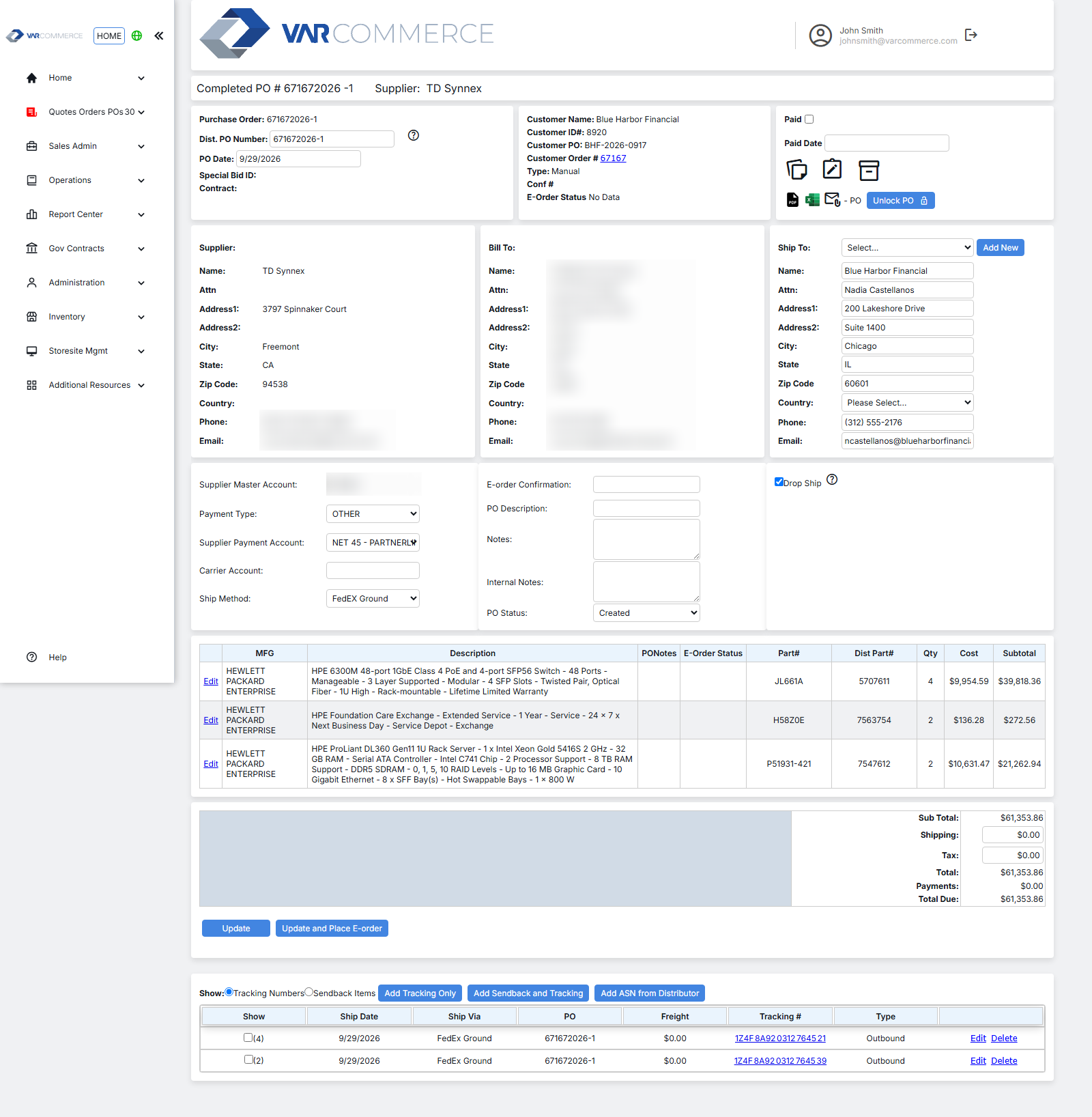Click the archive box icon
Screen dimensions: 1092x1117
[x=869, y=170]
